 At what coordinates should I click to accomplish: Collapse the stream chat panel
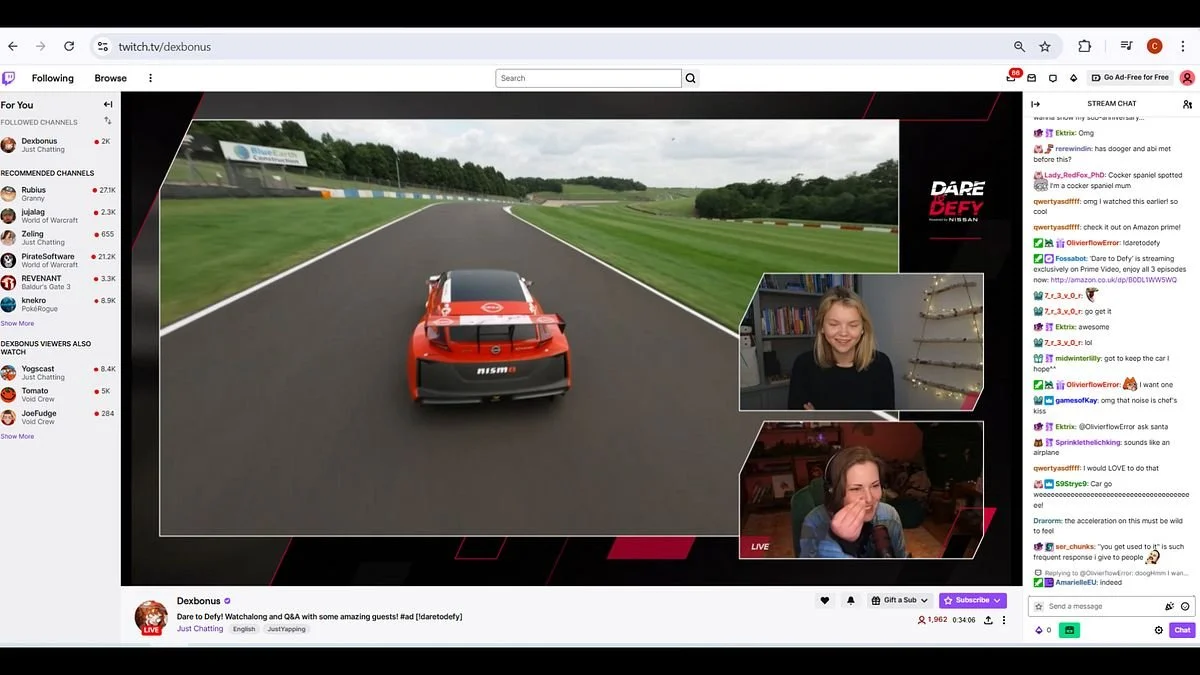pos(1035,104)
